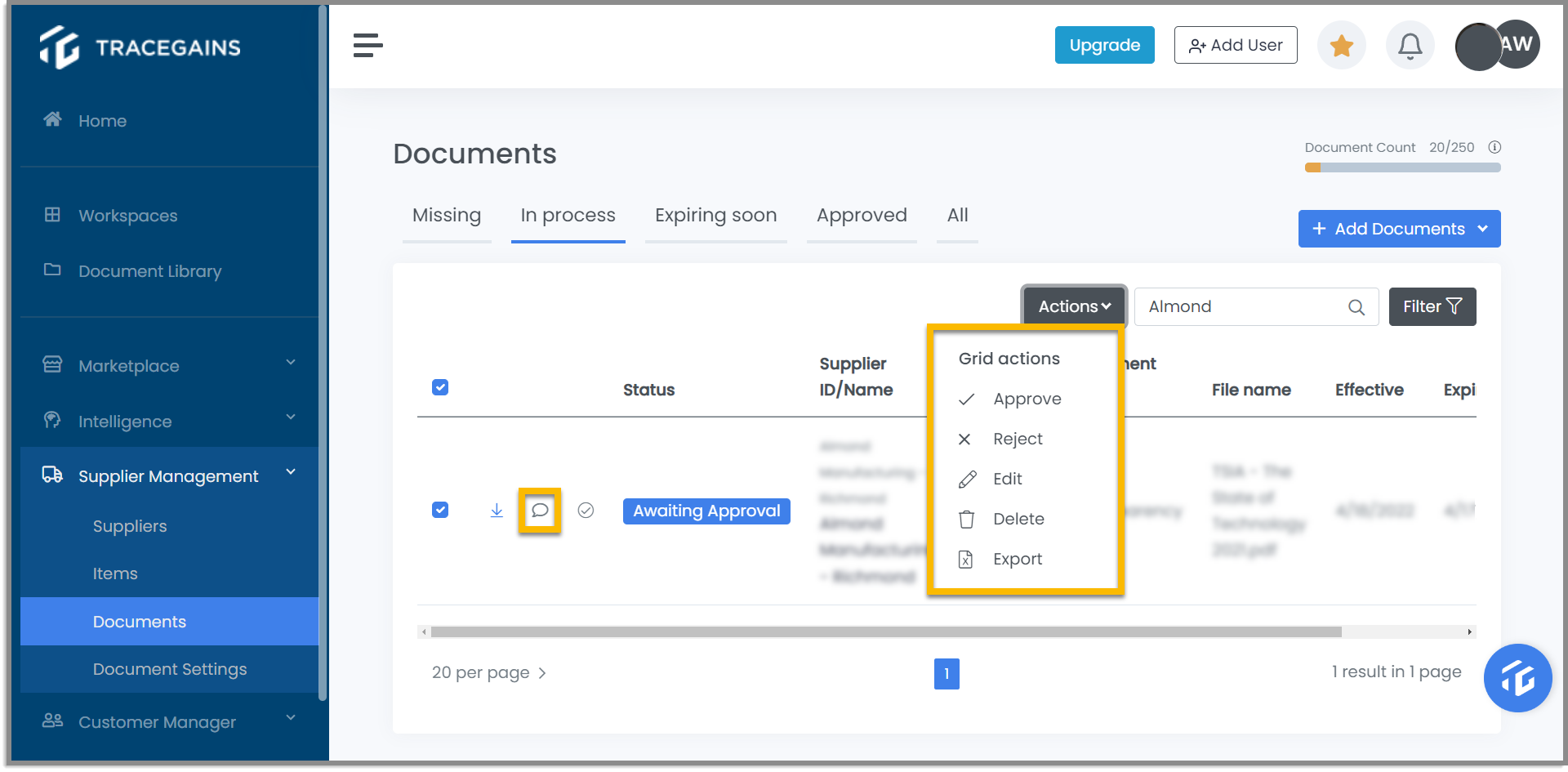Viewport: 1568px width, 772px height.
Task: Click the TraceGains chat bubble at bottom right
Action: pyautogui.click(x=1517, y=678)
